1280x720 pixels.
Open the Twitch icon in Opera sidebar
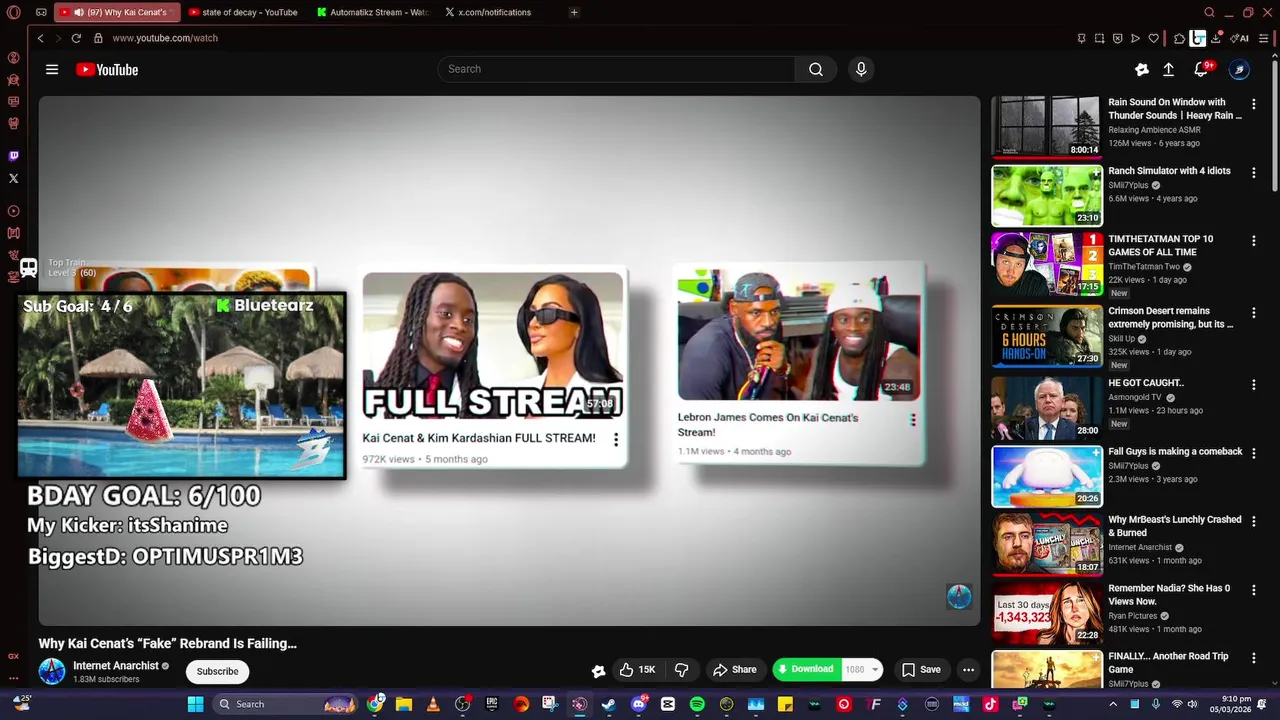coord(13,156)
